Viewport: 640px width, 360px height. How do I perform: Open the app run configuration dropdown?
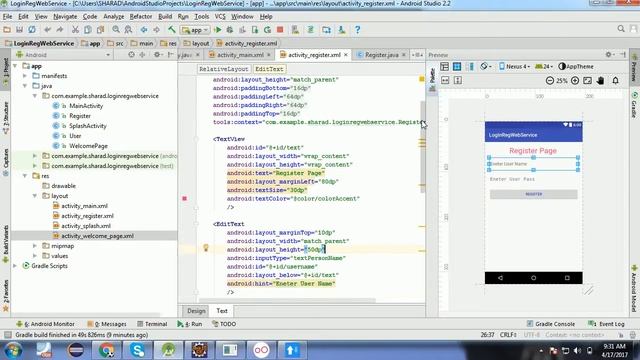pyautogui.click(x=195, y=30)
